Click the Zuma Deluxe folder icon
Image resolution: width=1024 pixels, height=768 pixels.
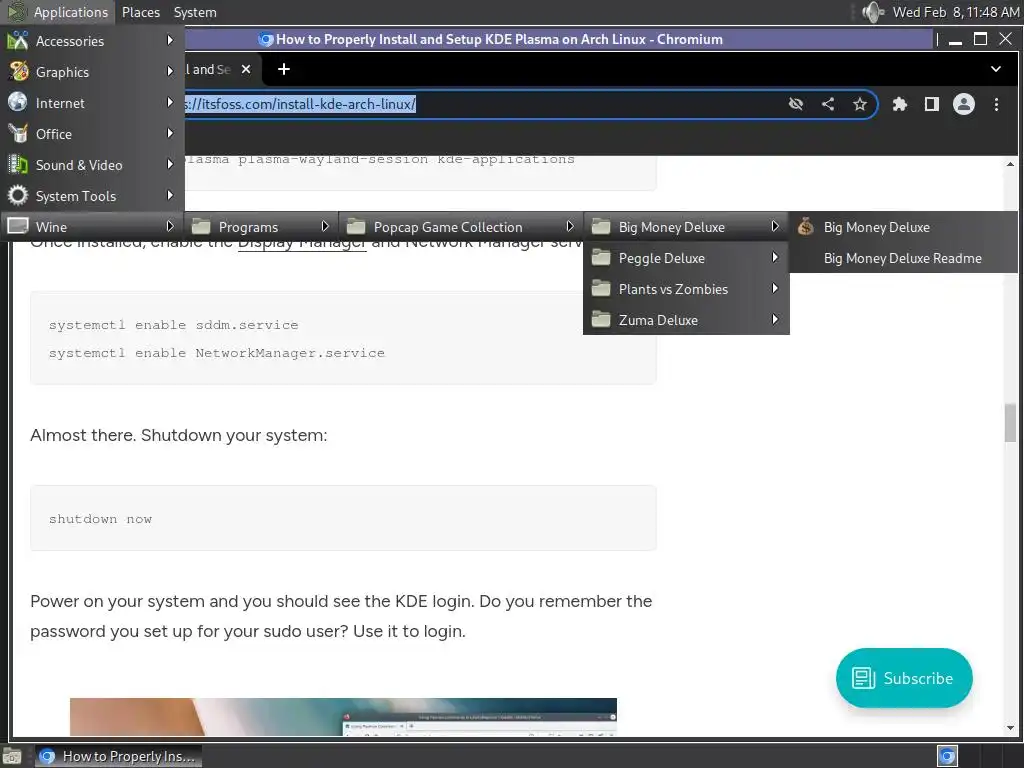click(601, 319)
